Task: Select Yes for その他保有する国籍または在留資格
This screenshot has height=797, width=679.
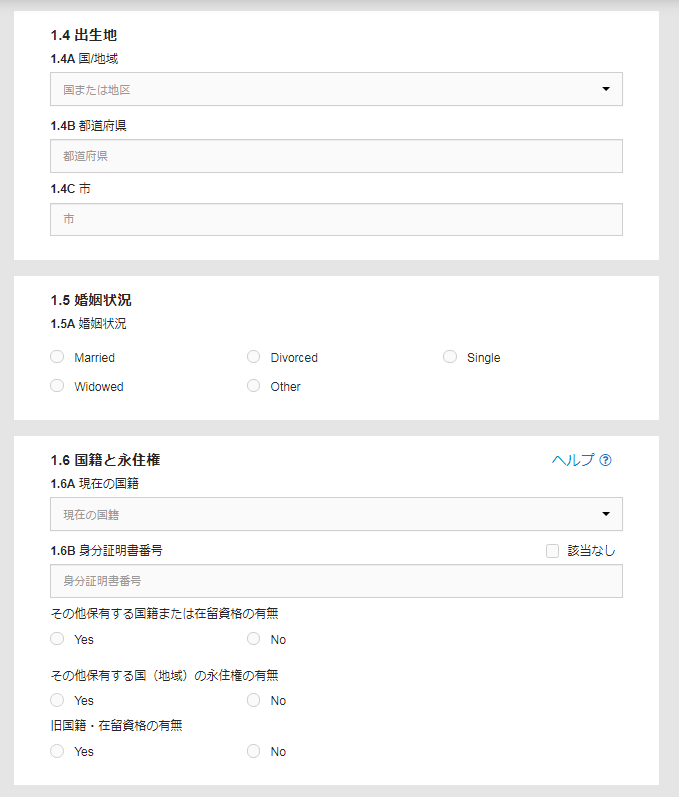Action: [x=58, y=639]
